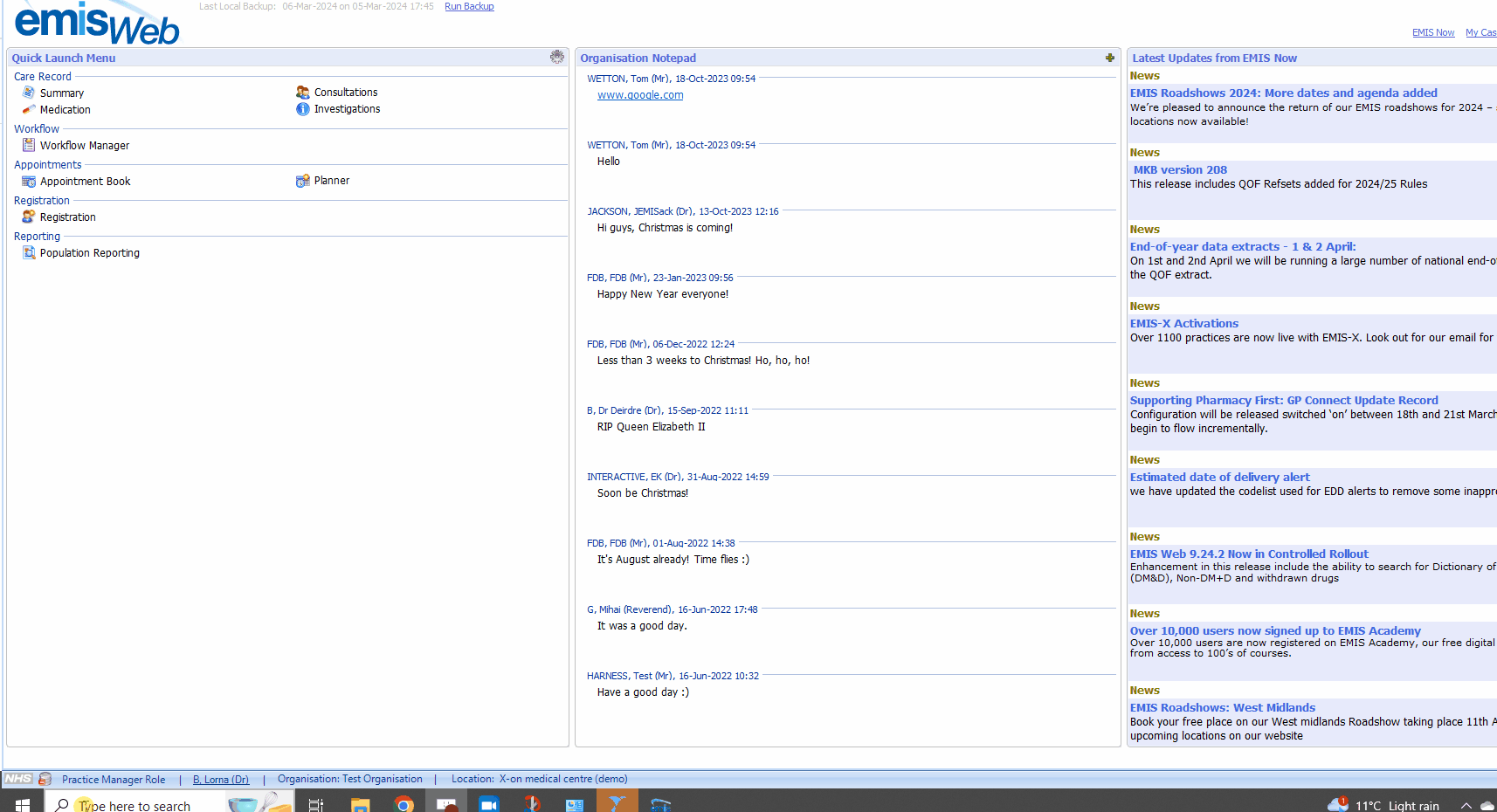Click the Planner icon

click(x=303, y=181)
